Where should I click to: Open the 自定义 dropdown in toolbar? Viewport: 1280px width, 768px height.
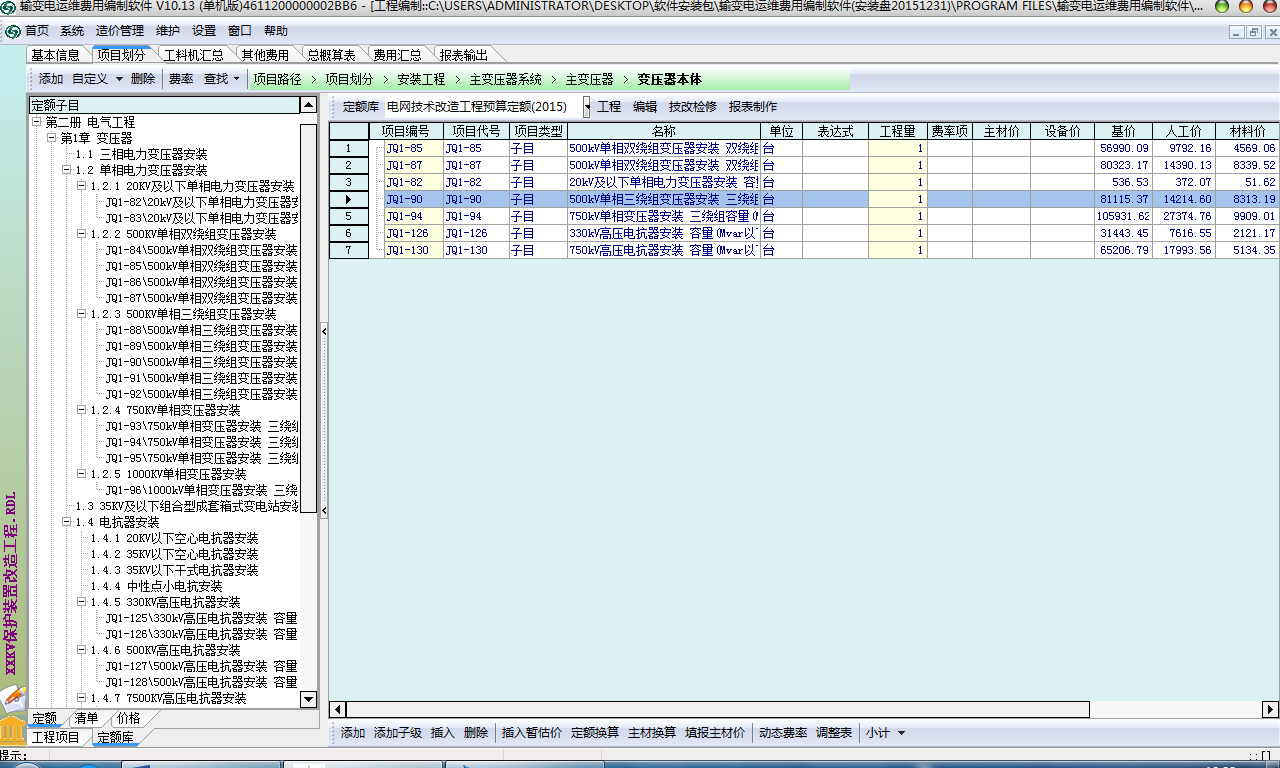(119, 79)
